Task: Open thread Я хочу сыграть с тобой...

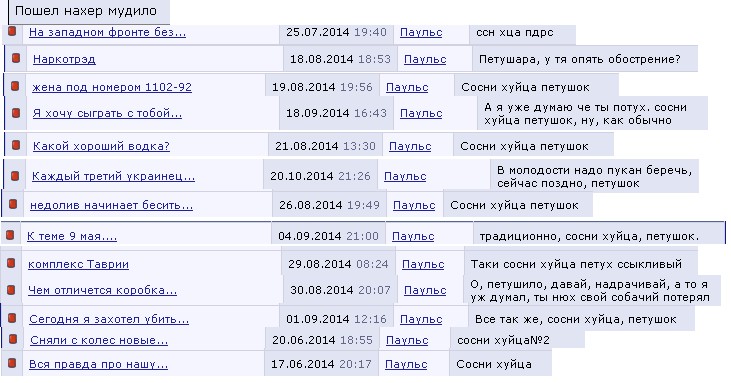Action: [107, 113]
